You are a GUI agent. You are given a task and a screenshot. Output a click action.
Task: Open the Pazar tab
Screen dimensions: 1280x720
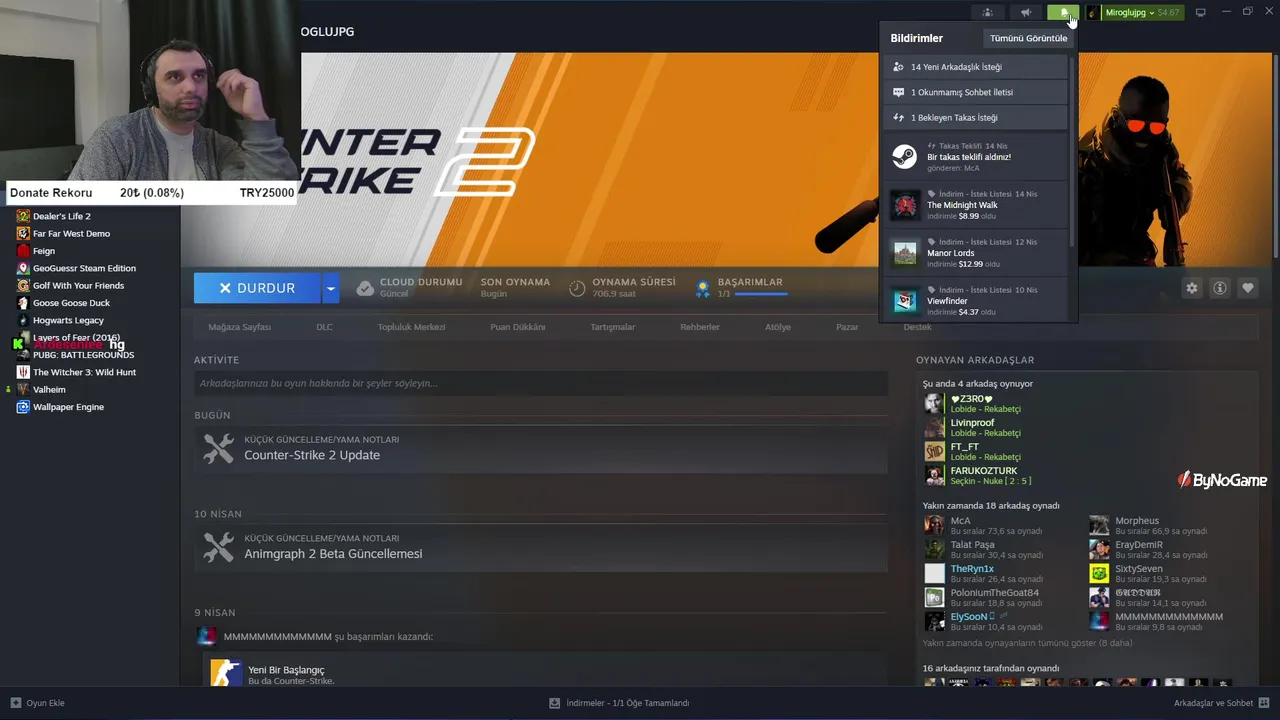click(847, 327)
